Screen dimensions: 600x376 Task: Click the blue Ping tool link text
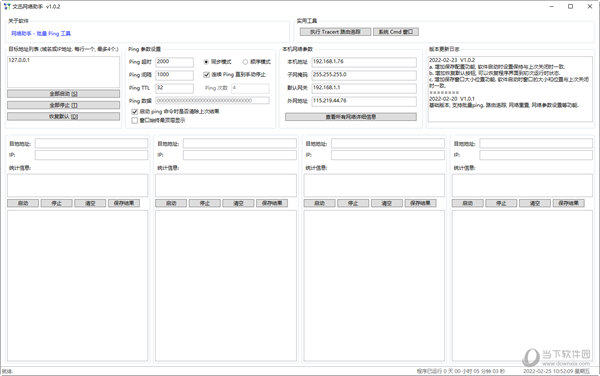tap(41, 34)
